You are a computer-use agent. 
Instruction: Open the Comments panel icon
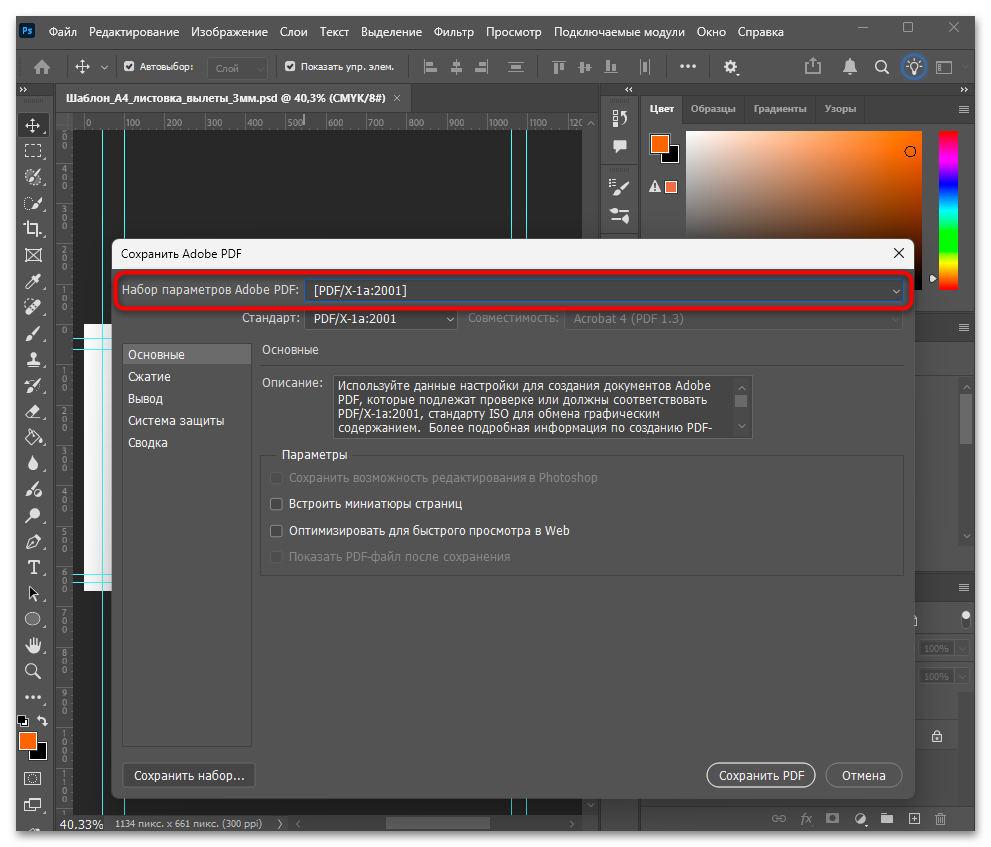tap(619, 146)
